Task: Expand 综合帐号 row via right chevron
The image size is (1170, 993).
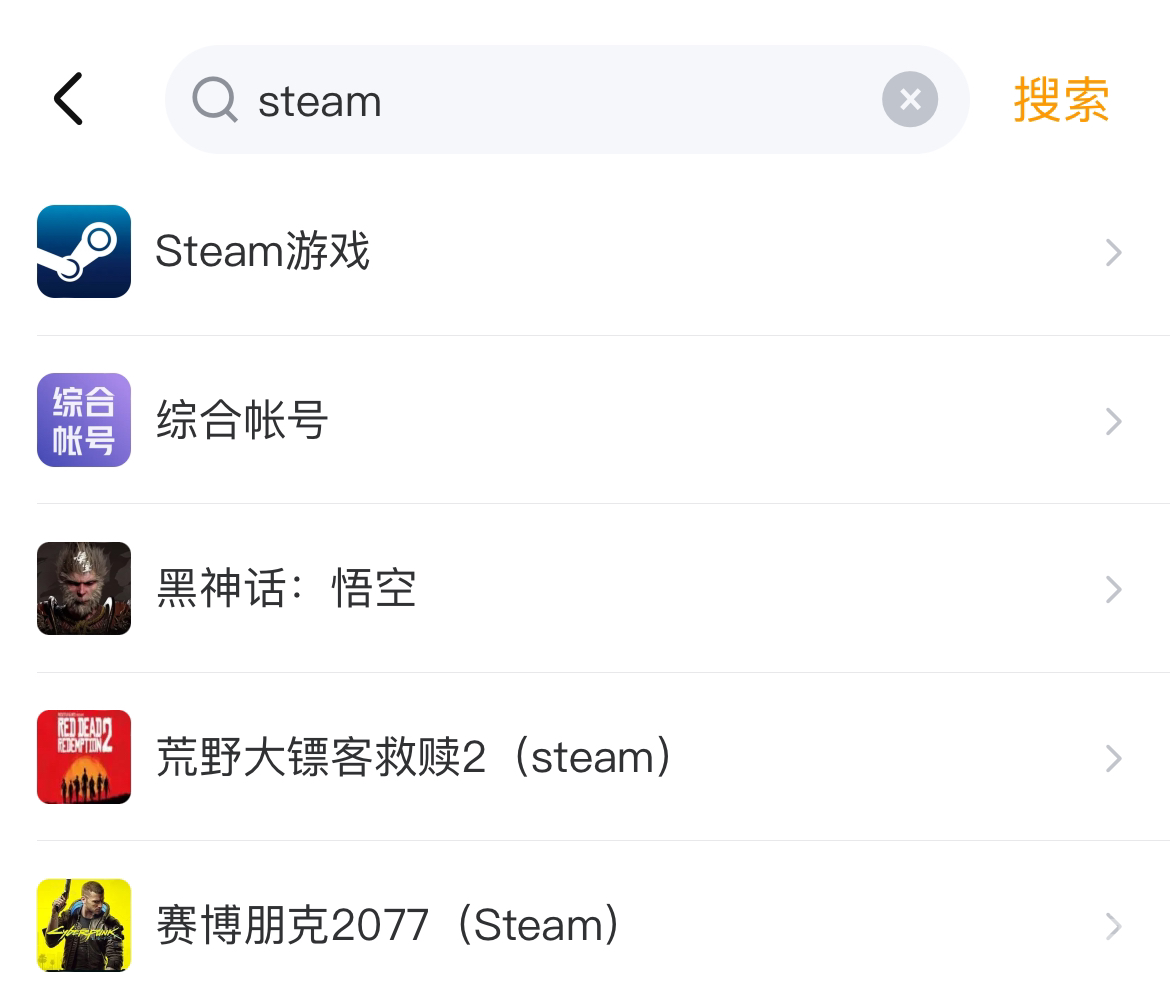Action: (1113, 421)
